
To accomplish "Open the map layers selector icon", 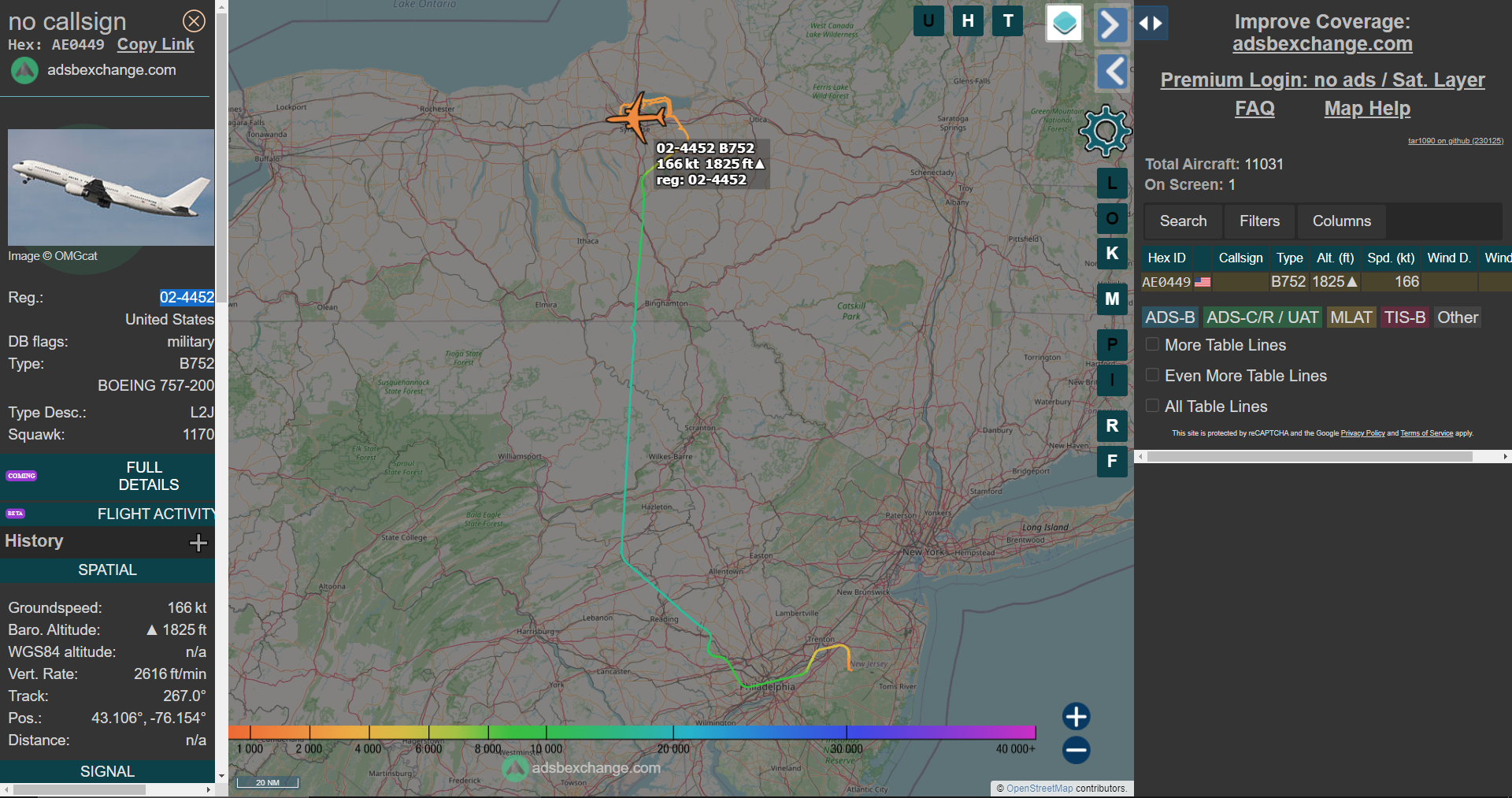I will [1064, 23].
